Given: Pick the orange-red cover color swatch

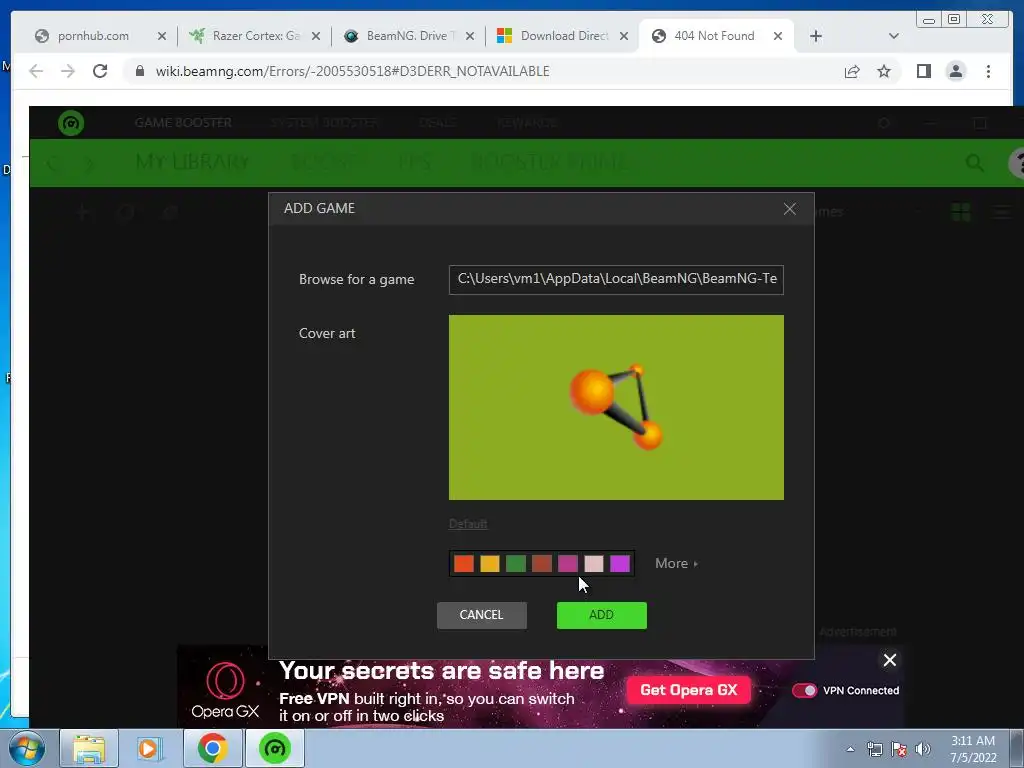Looking at the screenshot, I should pyautogui.click(x=464, y=564).
